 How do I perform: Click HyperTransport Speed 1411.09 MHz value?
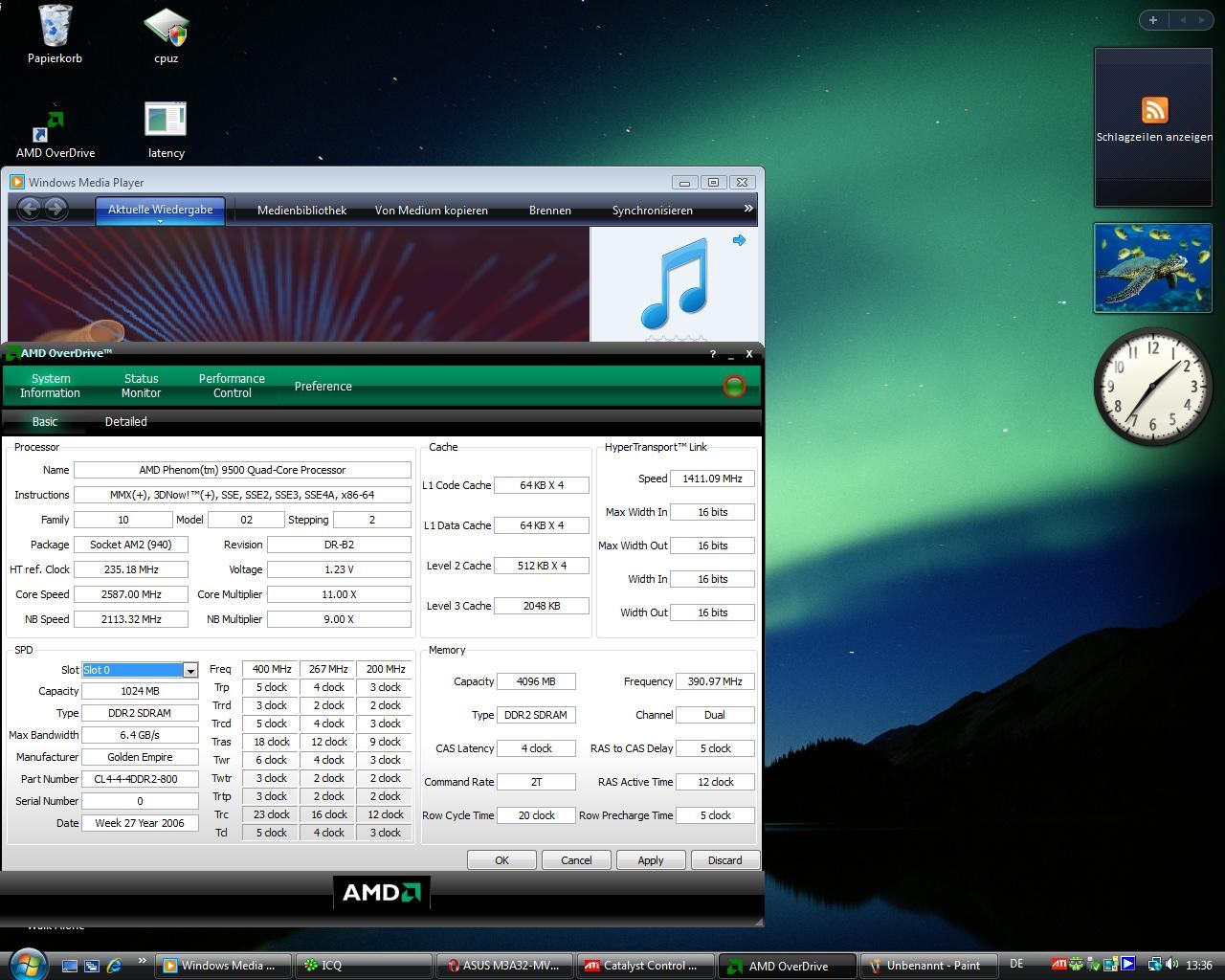(712, 479)
